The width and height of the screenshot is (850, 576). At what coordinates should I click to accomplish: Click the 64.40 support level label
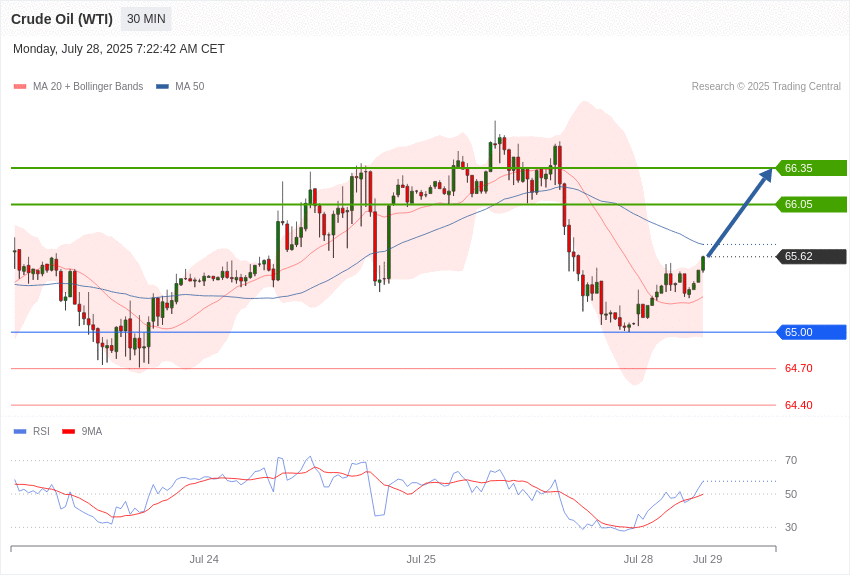(x=799, y=405)
